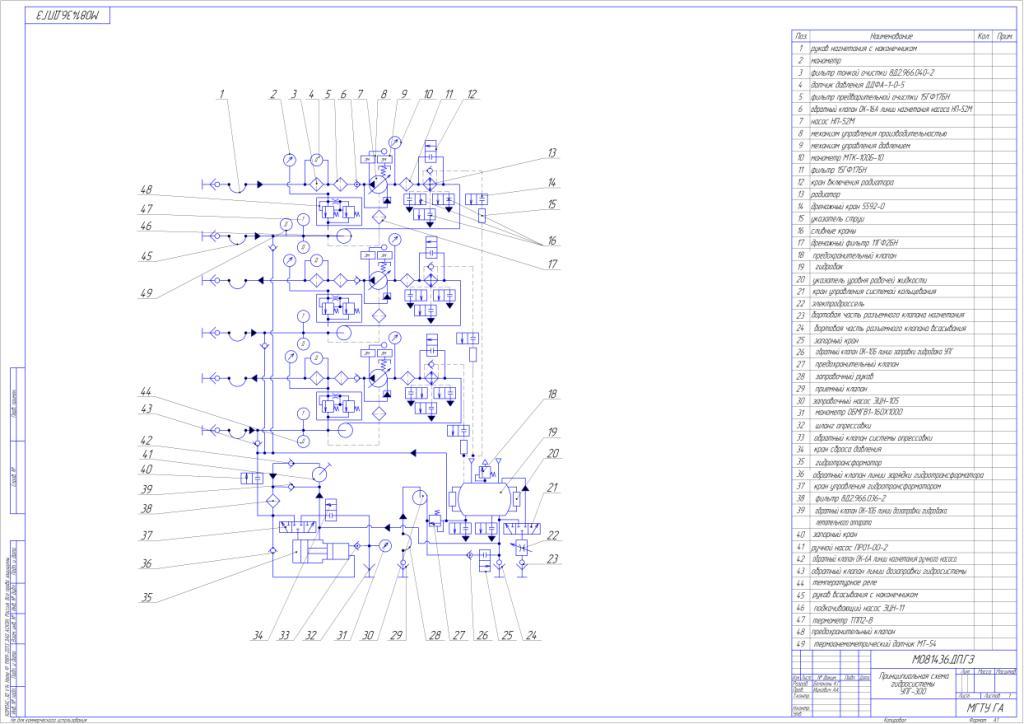Click the manometer gauge symbol labeled 2
The height and width of the screenshot is (724, 1024).
tap(289, 159)
